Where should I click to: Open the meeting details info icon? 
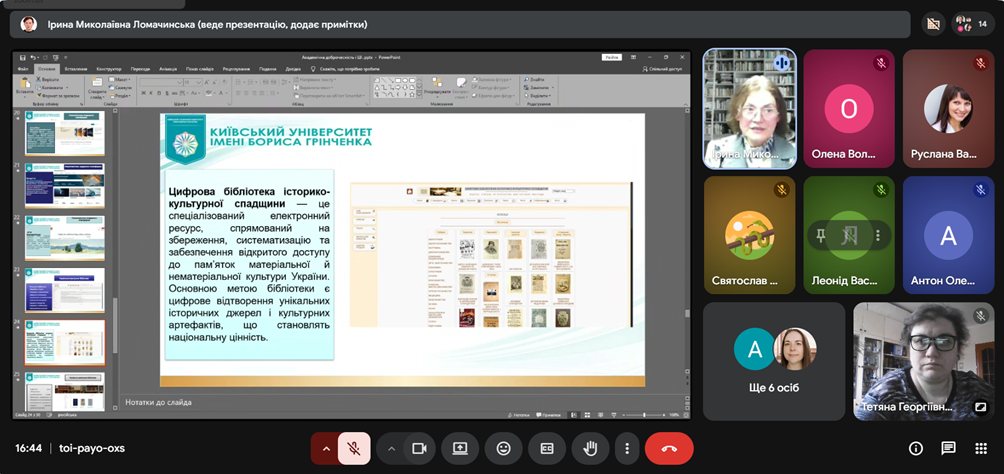click(x=915, y=449)
